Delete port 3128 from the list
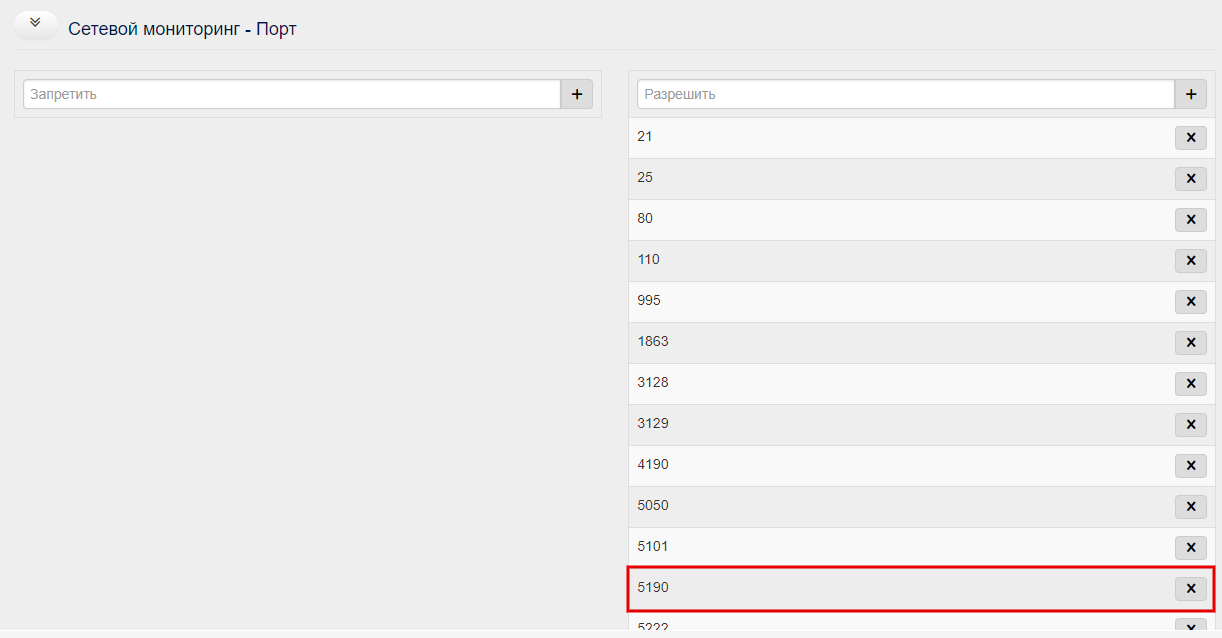The image size is (1222, 638). pos(1190,384)
